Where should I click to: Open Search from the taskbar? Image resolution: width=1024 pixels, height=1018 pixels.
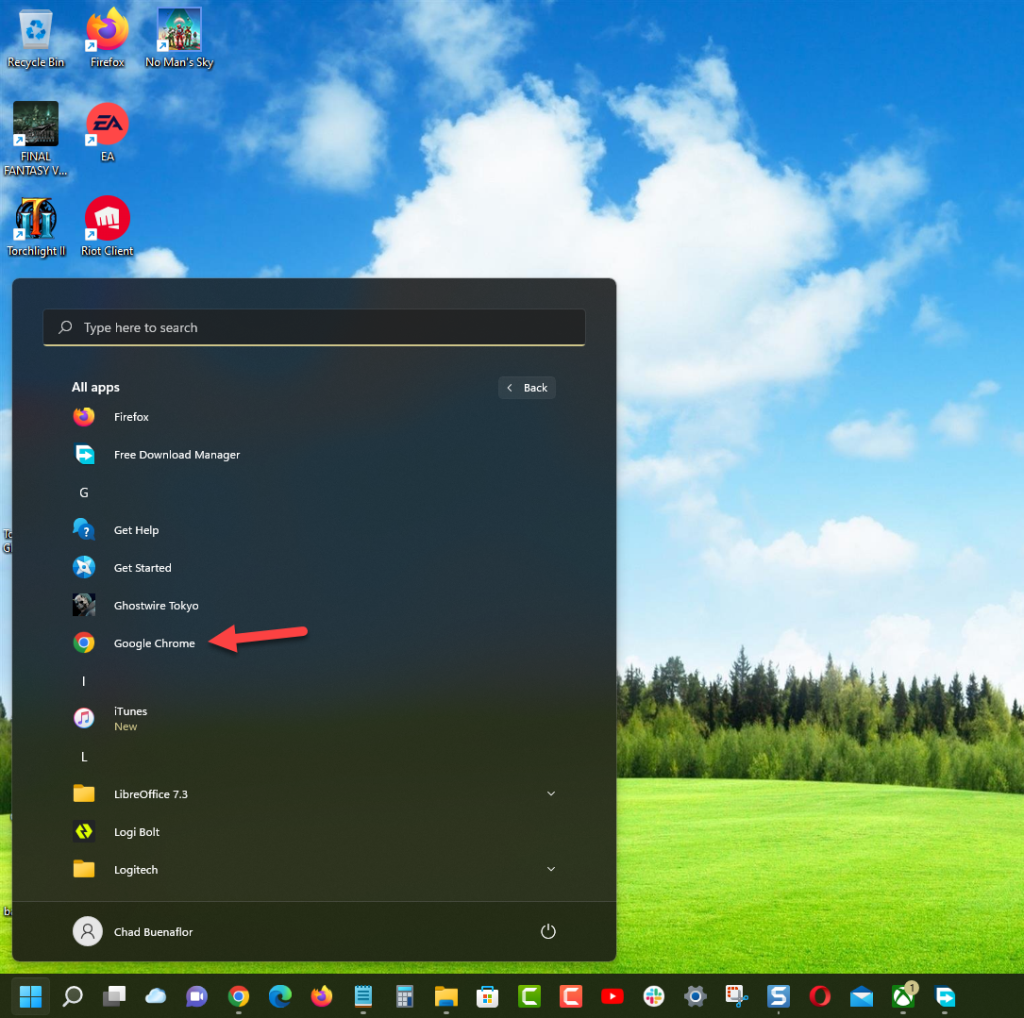[x=72, y=996]
